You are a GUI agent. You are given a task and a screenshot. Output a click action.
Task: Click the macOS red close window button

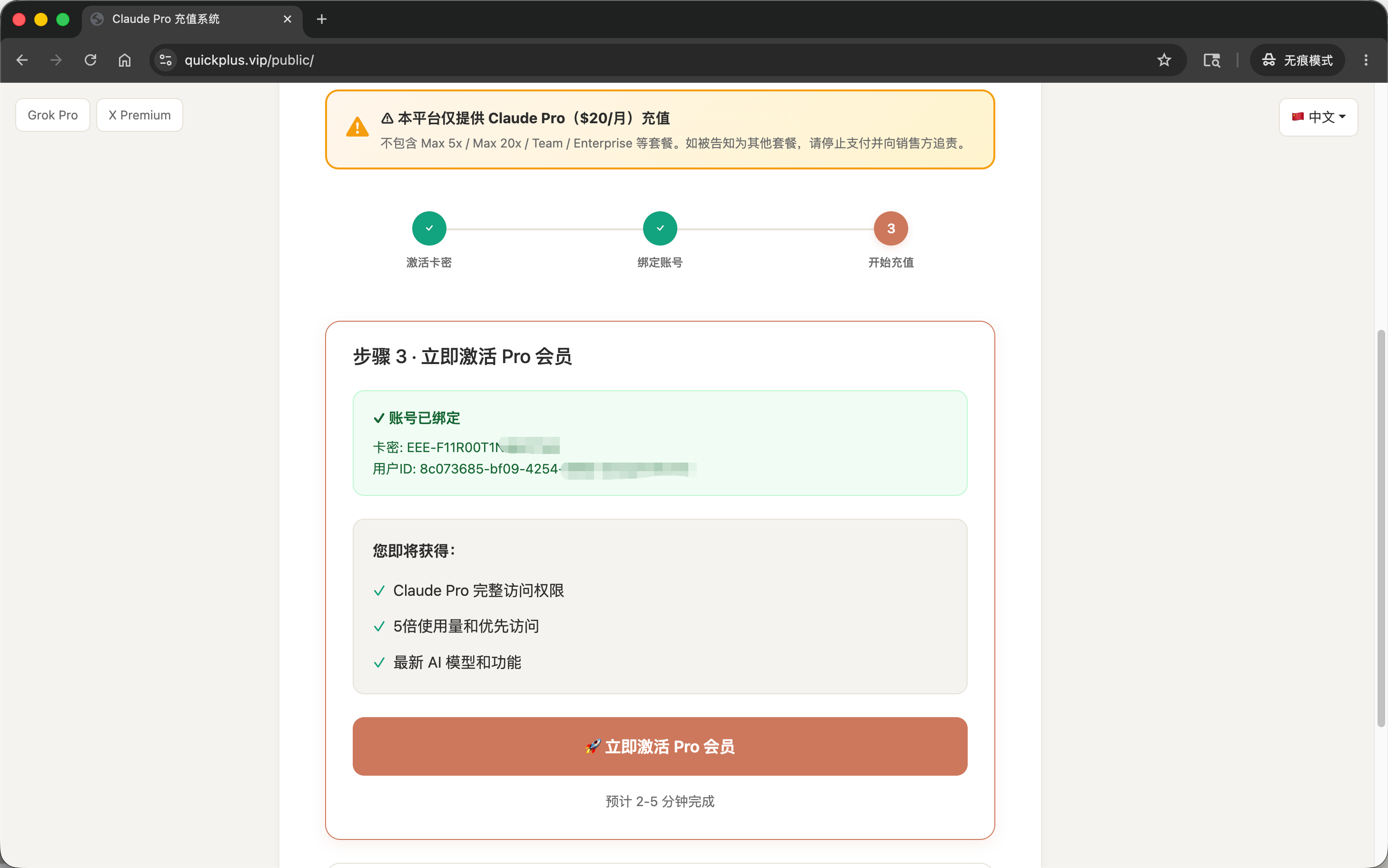pyautogui.click(x=19, y=19)
